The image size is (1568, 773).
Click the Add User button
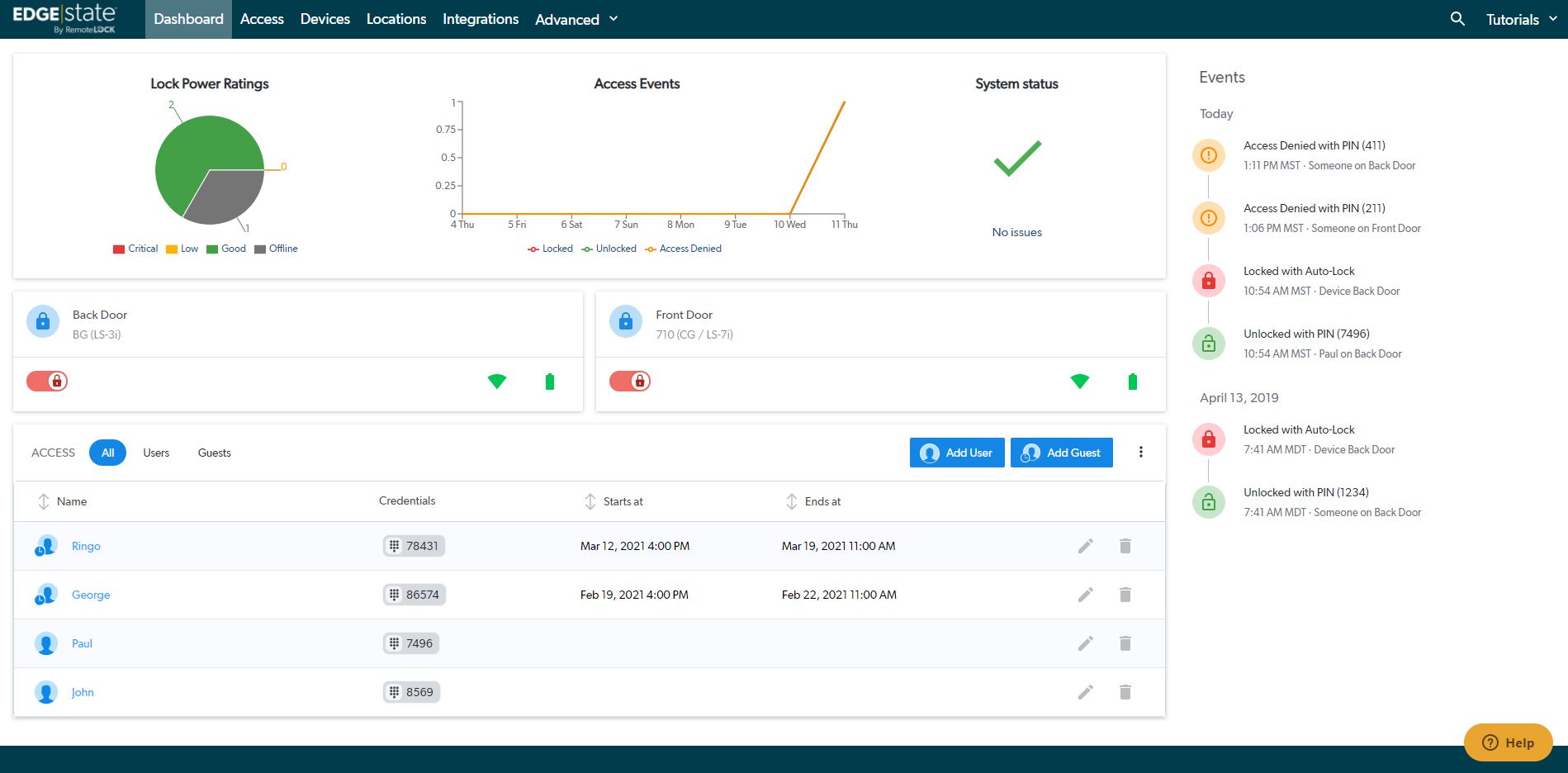click(956, 453)
